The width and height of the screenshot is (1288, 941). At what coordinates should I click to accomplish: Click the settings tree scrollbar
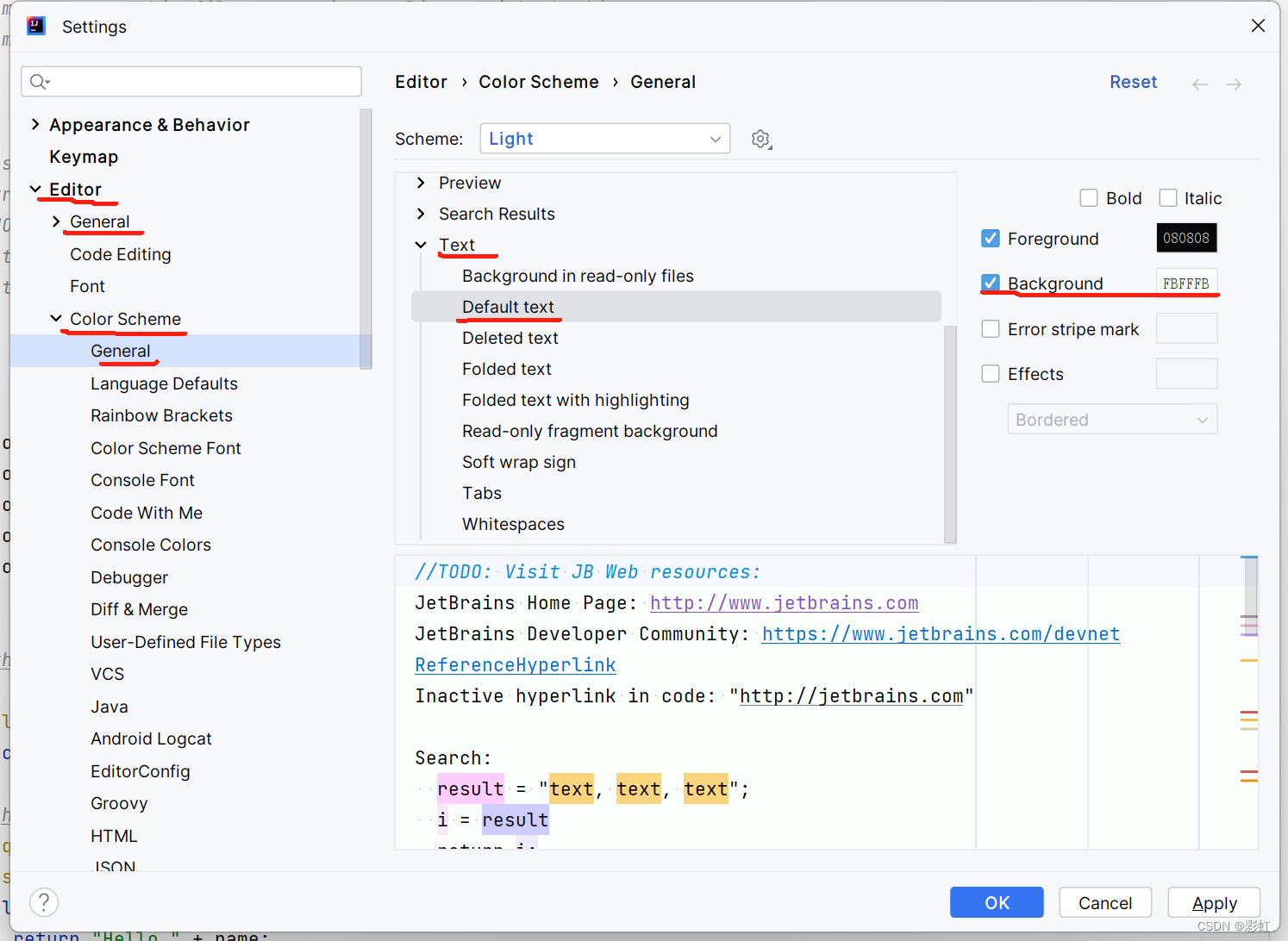click(366, 239)
